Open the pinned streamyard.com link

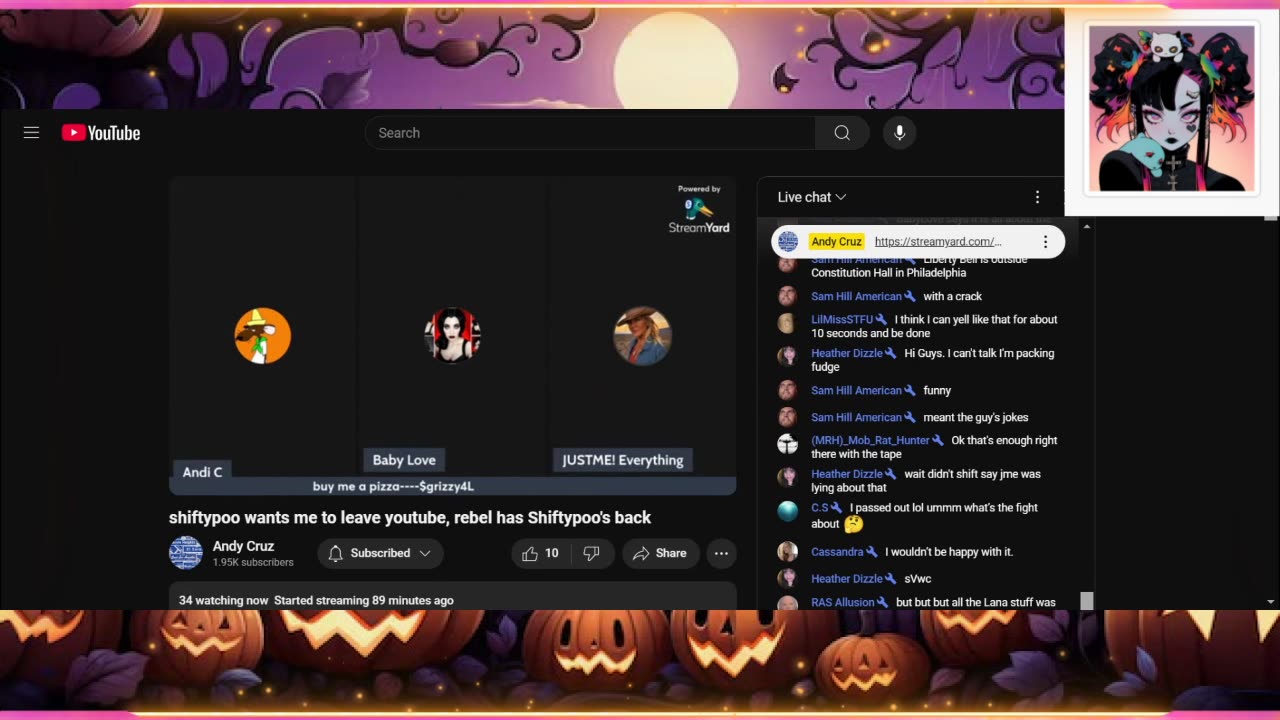[938, 242]
